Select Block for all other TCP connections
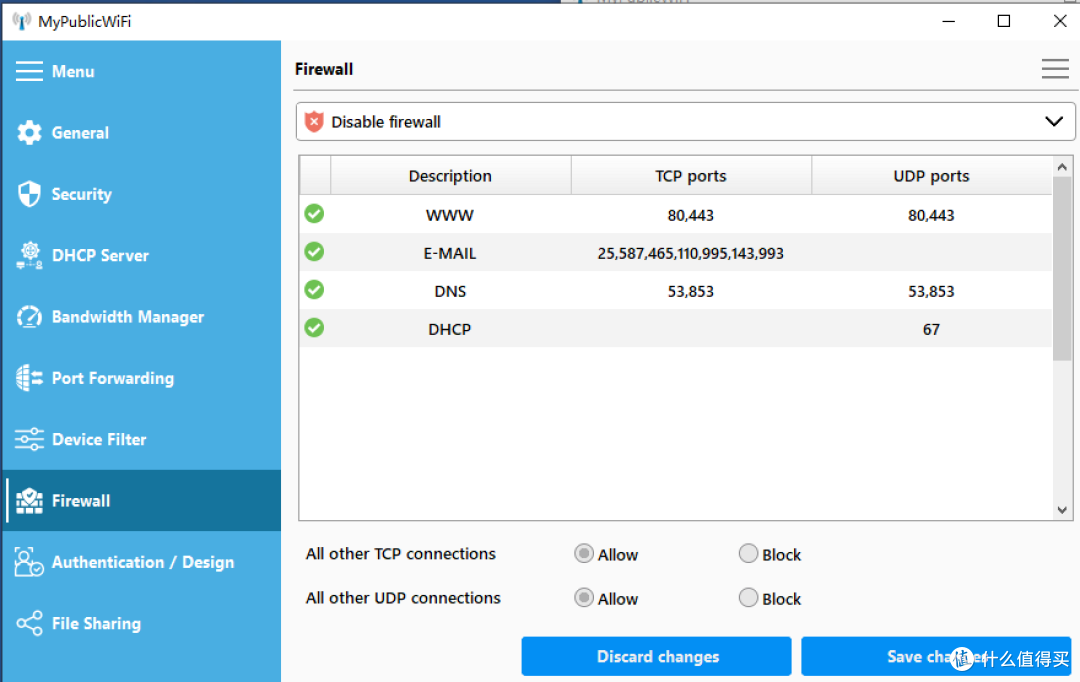The image size is (1080, 682). click(748, 554)
